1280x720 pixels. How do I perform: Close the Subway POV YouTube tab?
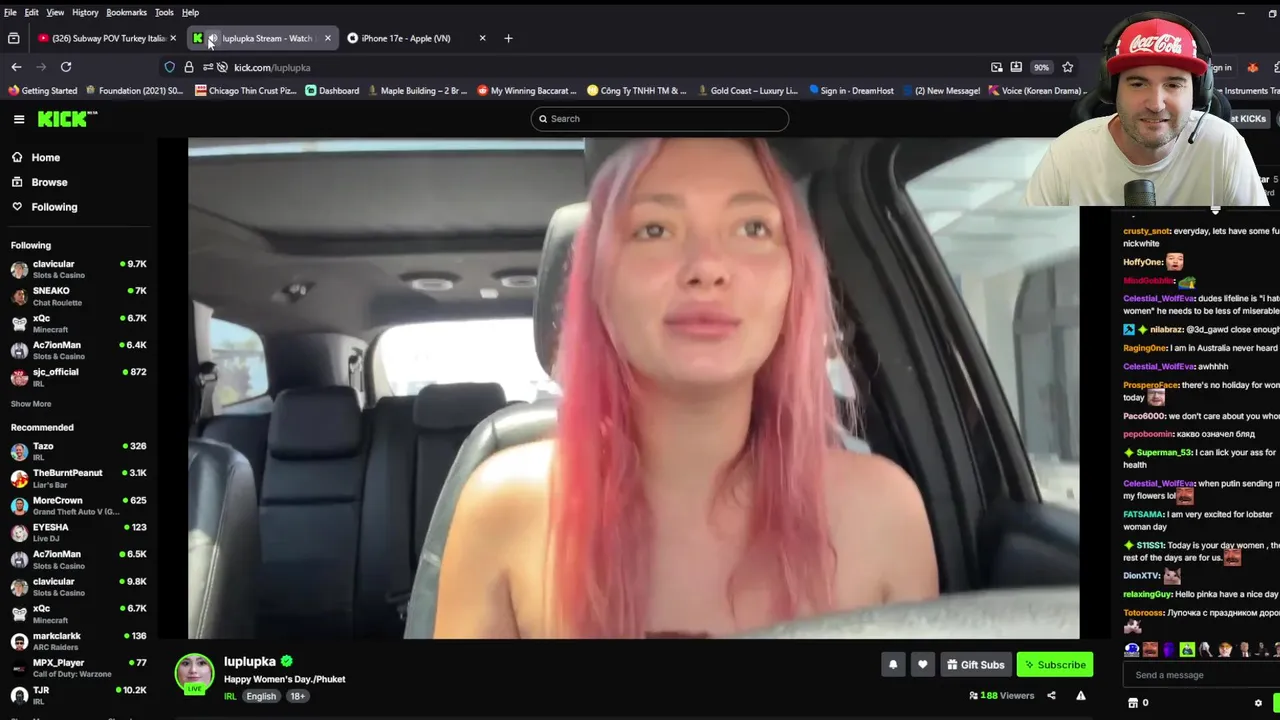click(x=173, y=38)
